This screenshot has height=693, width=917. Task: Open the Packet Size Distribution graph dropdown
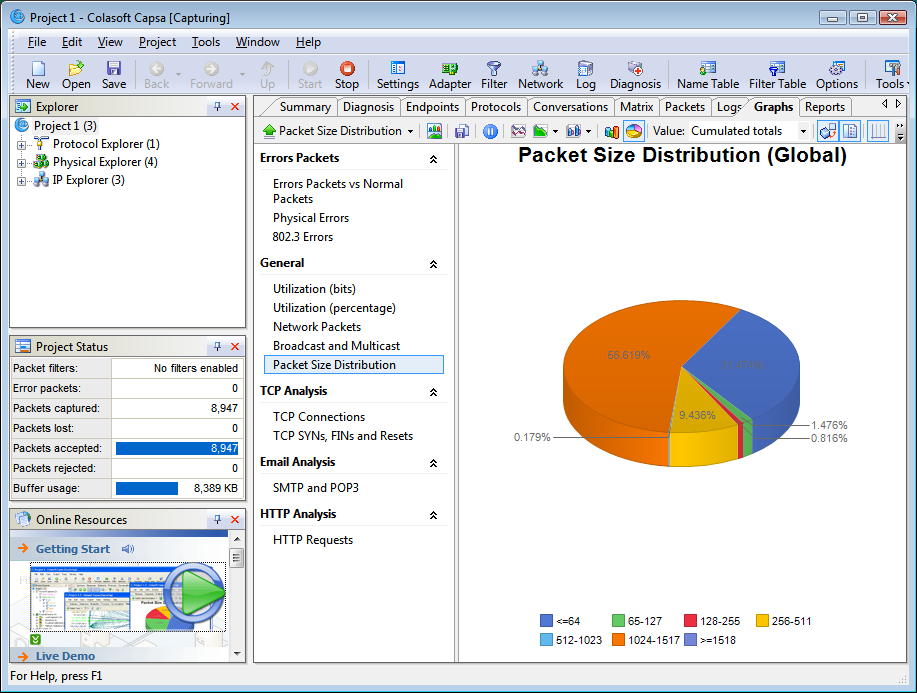click(x=410, y=132)
